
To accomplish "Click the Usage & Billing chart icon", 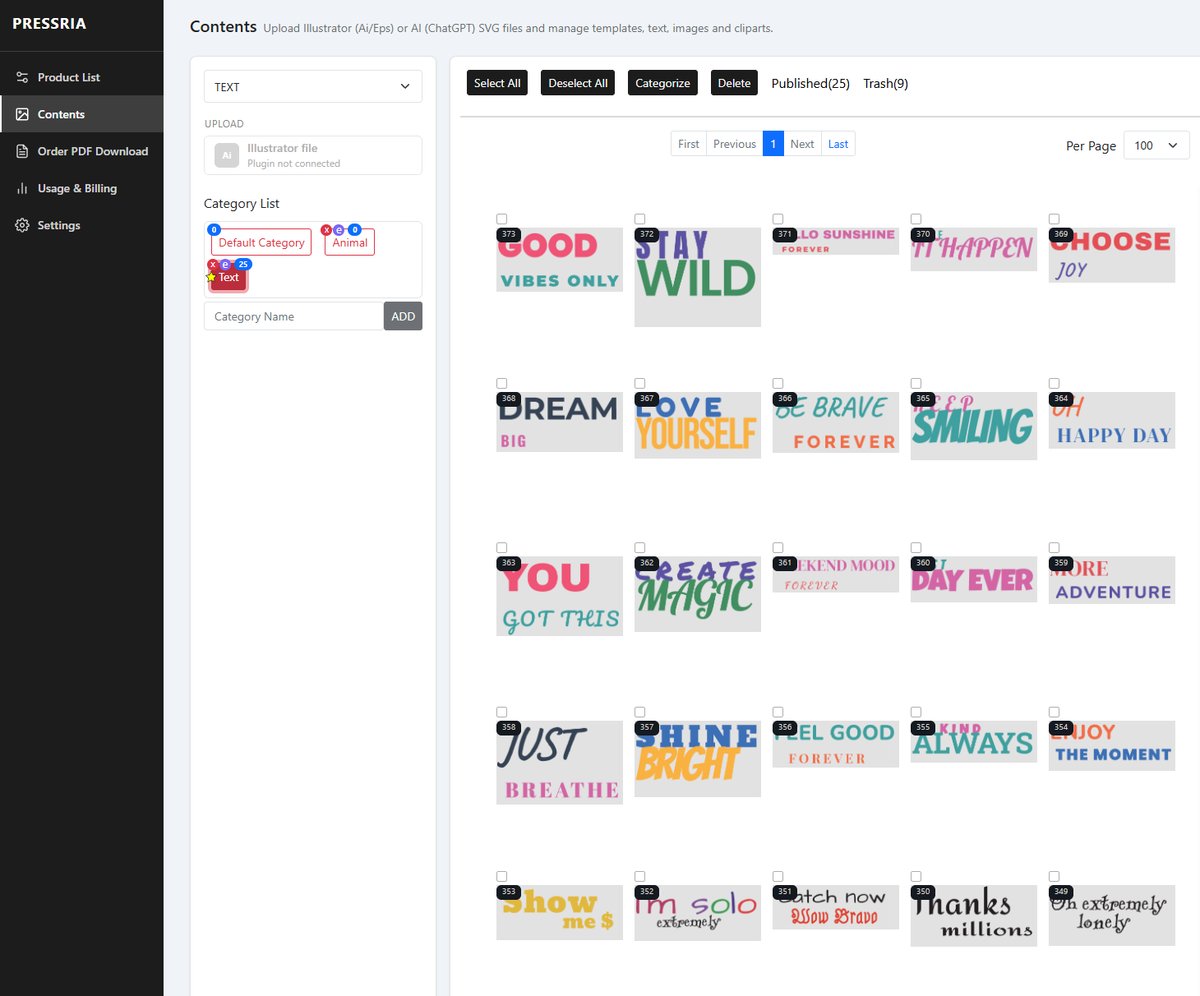I will tap(22, 188).
